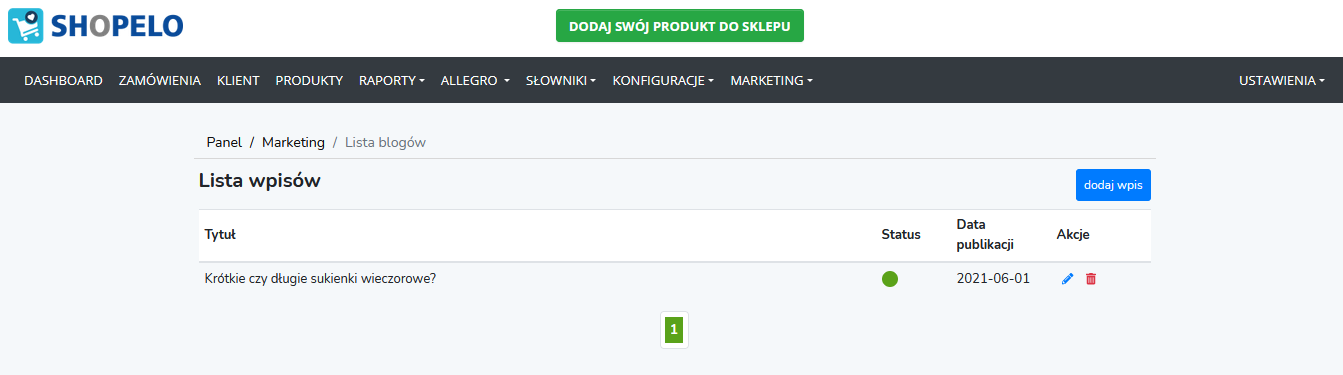
Task: Select pagination page 1
Action: (674, 328)
